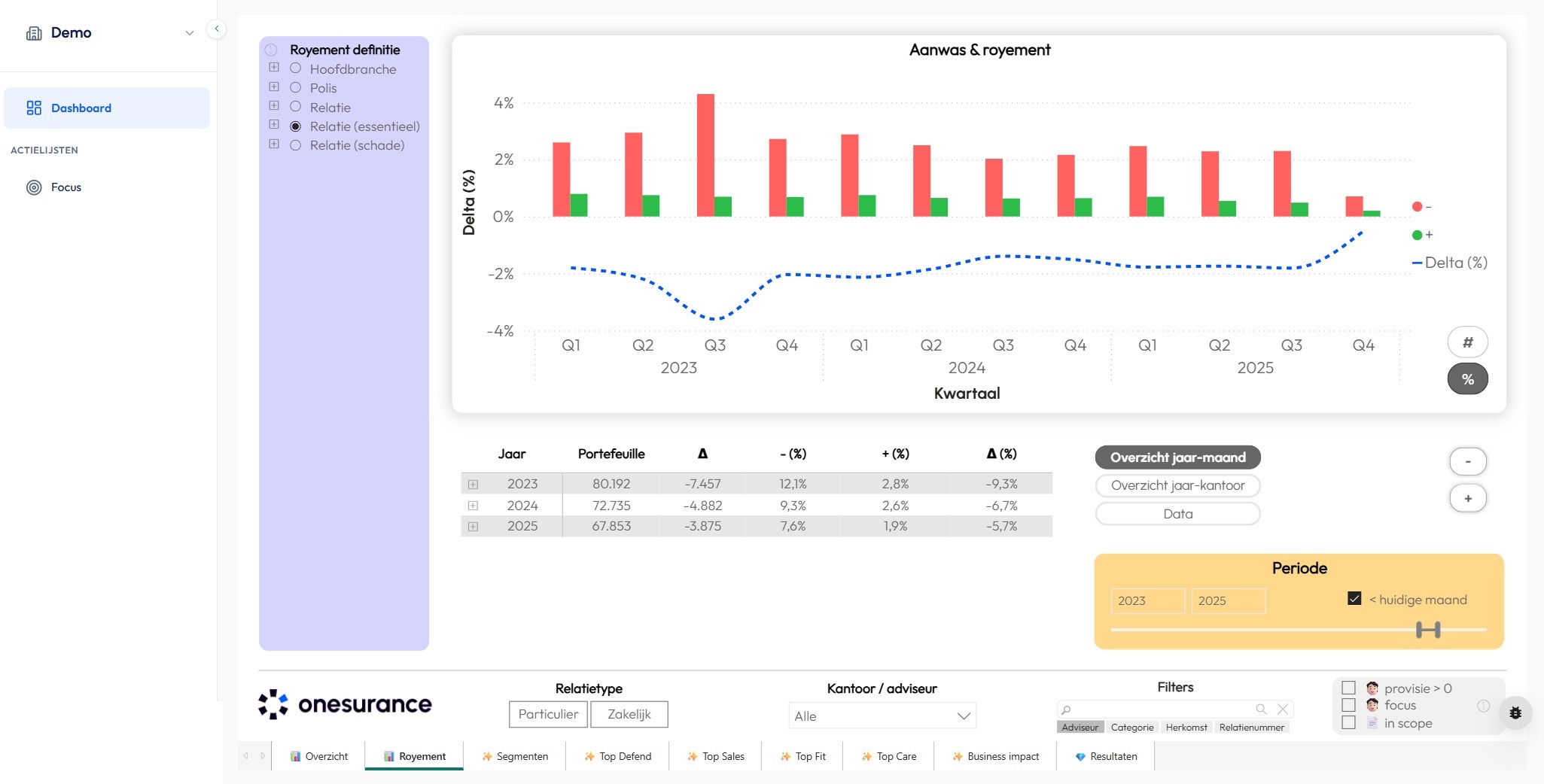1544x784 pixels.
Task: Click the info icon next to focus filter
Action: pyautogui.click(x=1484, y=706)
